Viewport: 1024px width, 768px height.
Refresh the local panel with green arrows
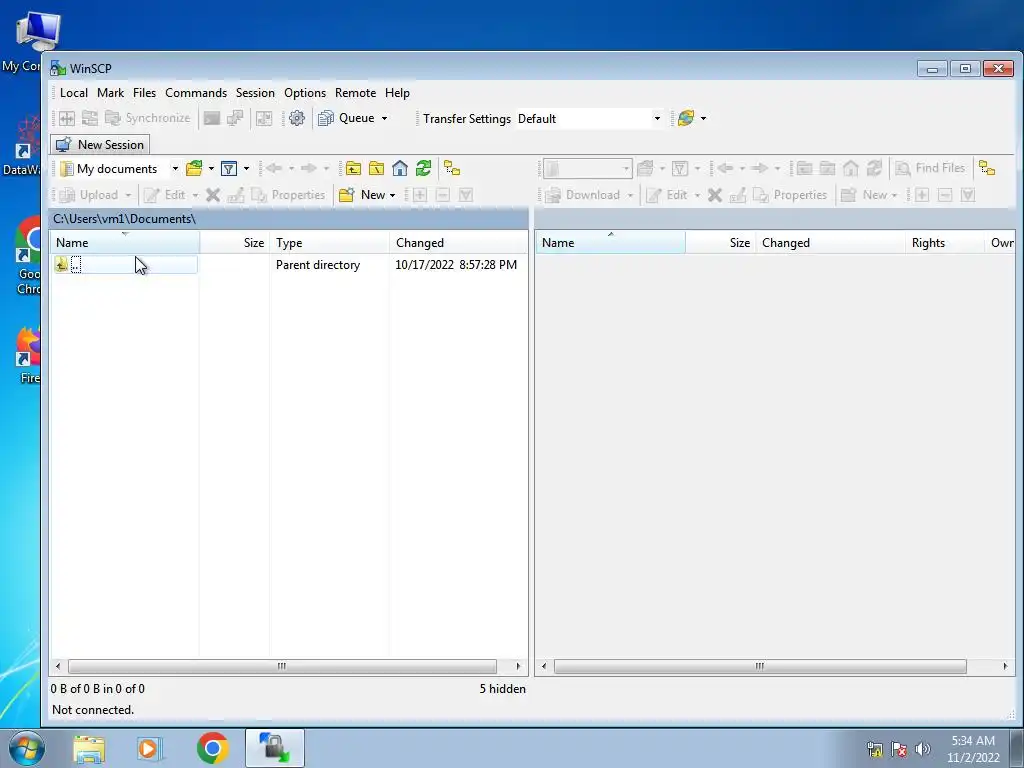coord(423,168)
